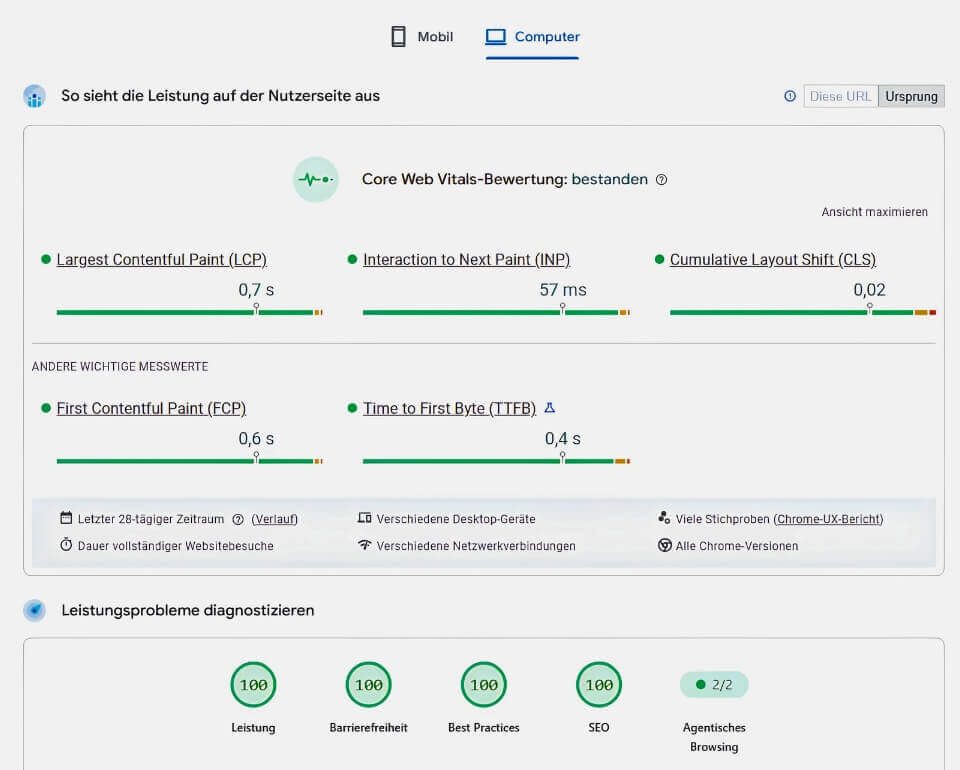Image resolution: width=960 pixels, height=770 pixels.
Task: Click the TTFB distribution bar
Action: 496,461
